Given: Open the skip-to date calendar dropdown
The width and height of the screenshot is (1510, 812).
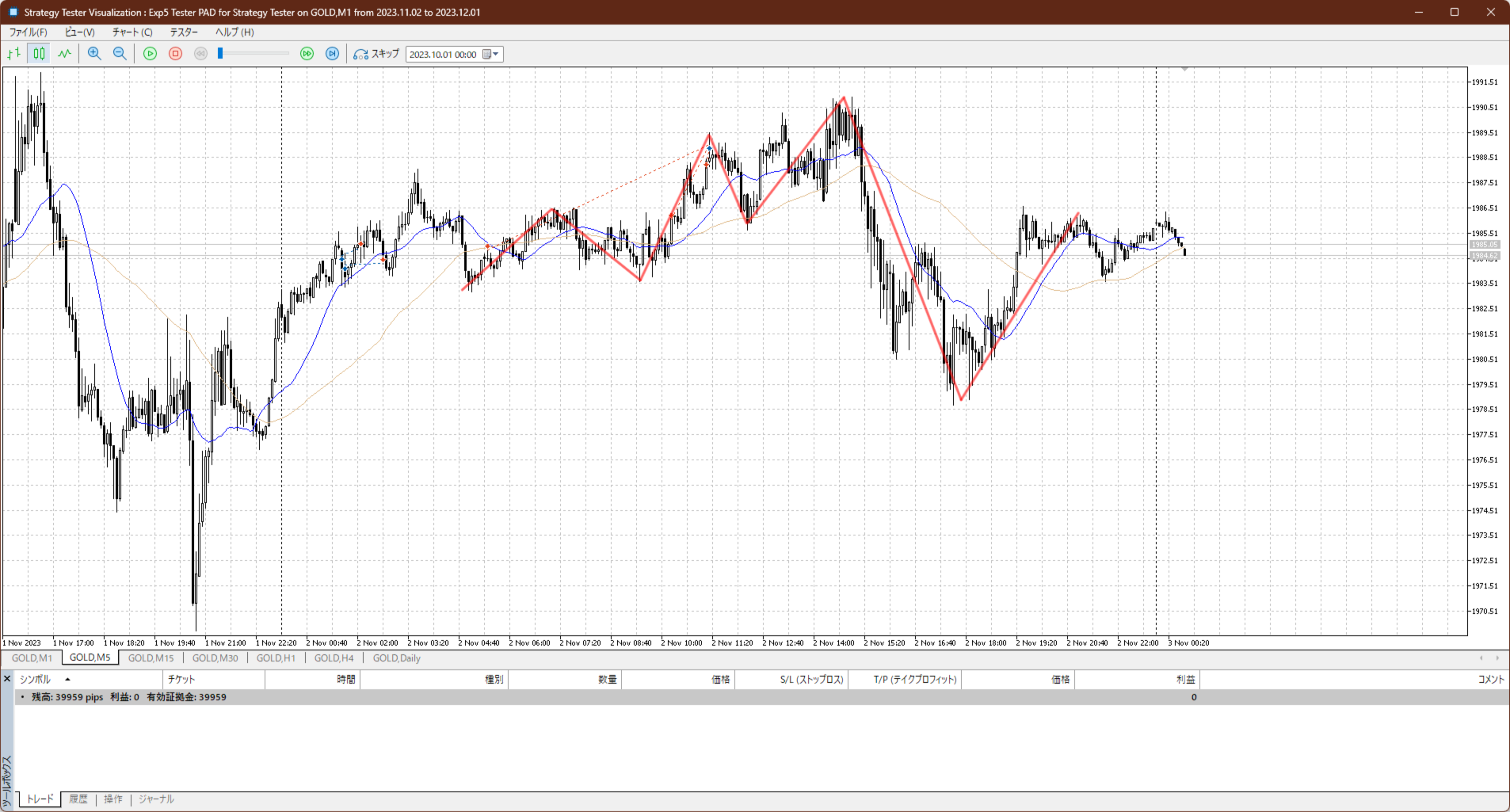Looking at the screenshot, I should tap(490, 55).
